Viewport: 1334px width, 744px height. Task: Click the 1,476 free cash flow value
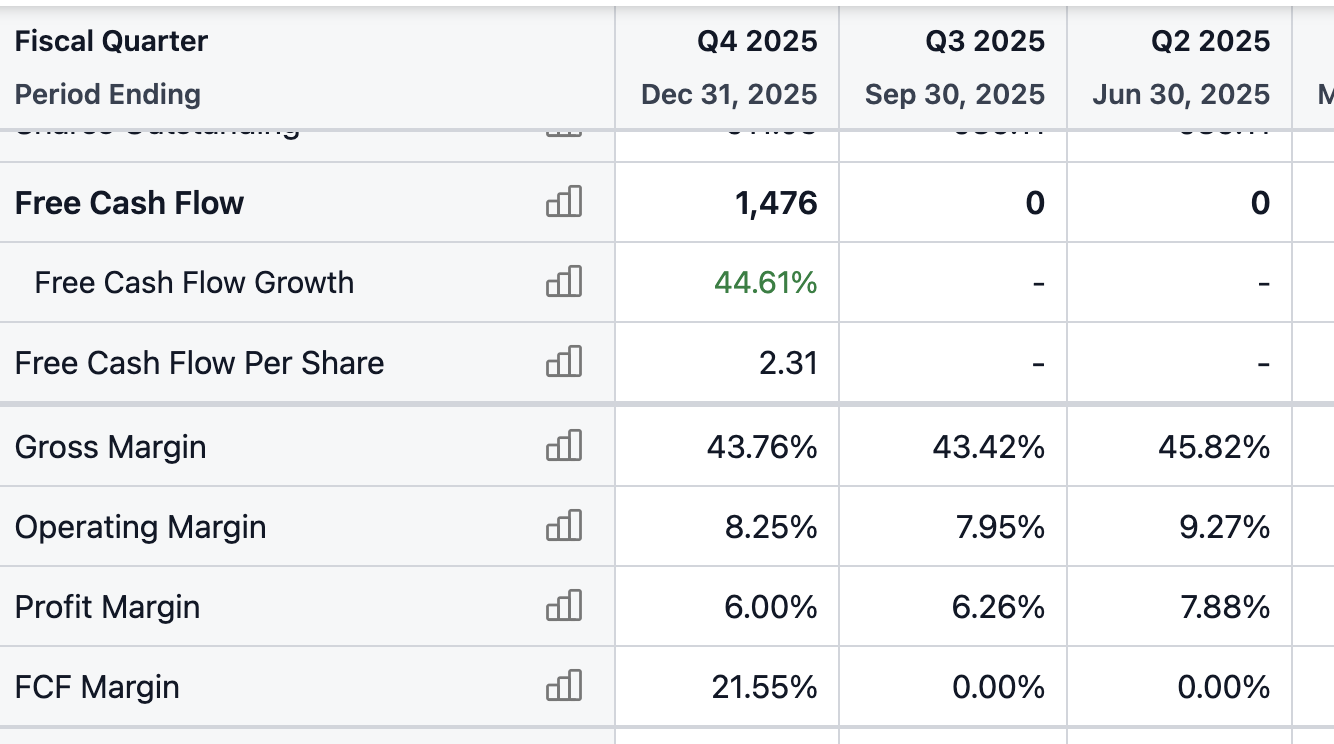[x=776, y=203]
